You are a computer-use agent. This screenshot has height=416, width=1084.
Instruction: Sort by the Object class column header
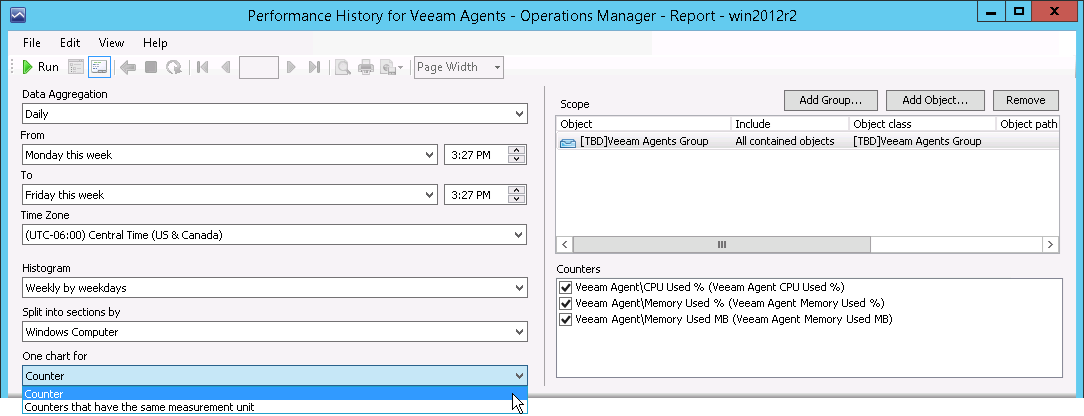click(x=923, y=124)
